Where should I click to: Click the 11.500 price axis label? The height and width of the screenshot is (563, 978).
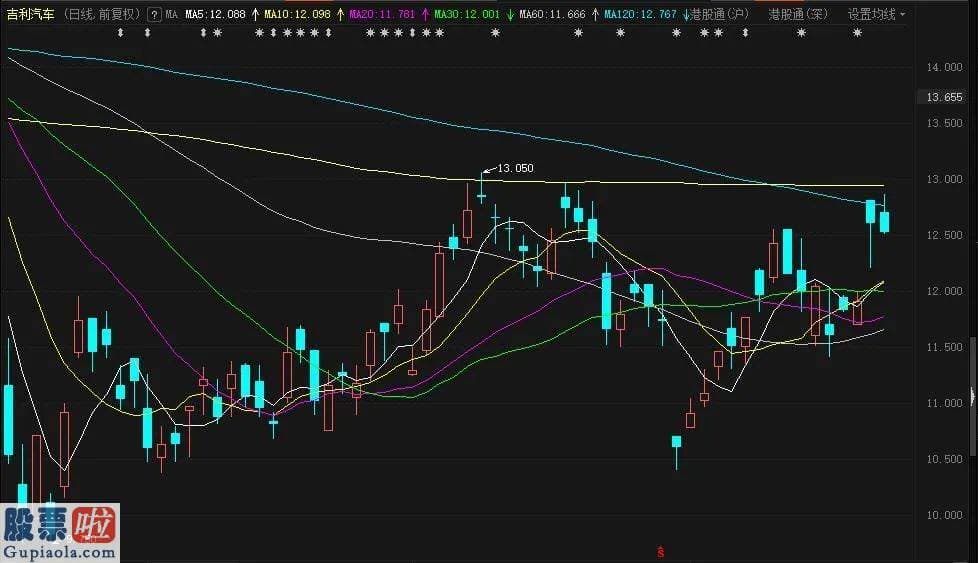tap(944, 347)
